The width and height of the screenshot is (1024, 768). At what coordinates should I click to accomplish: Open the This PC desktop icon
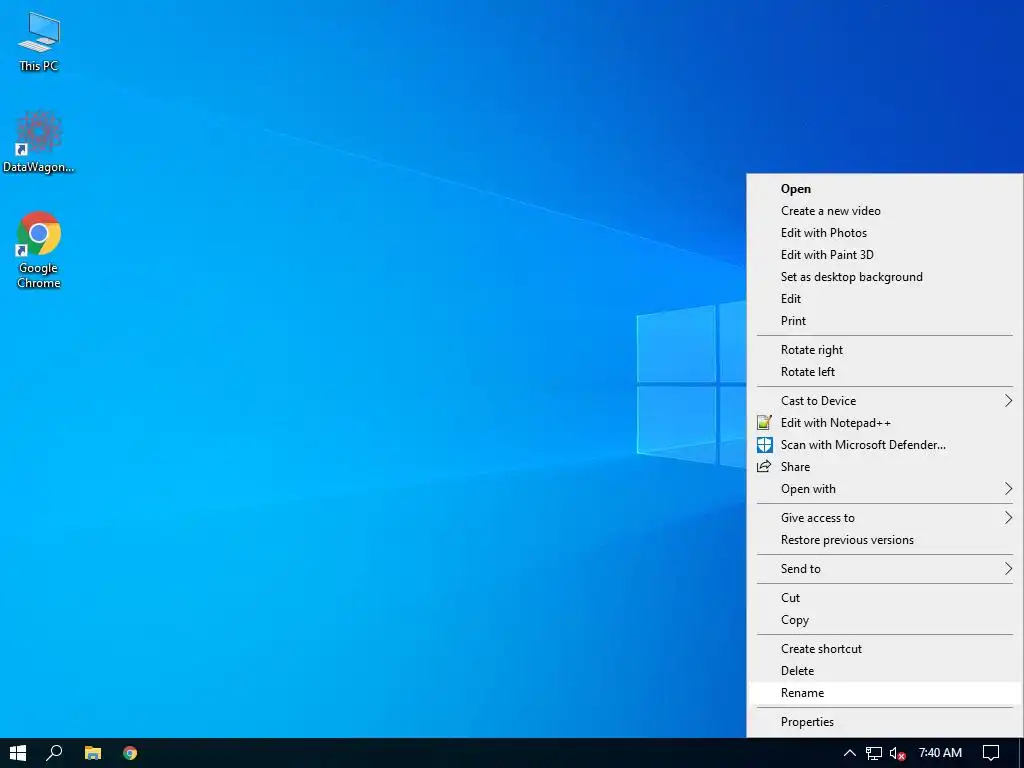coord(39,42)
